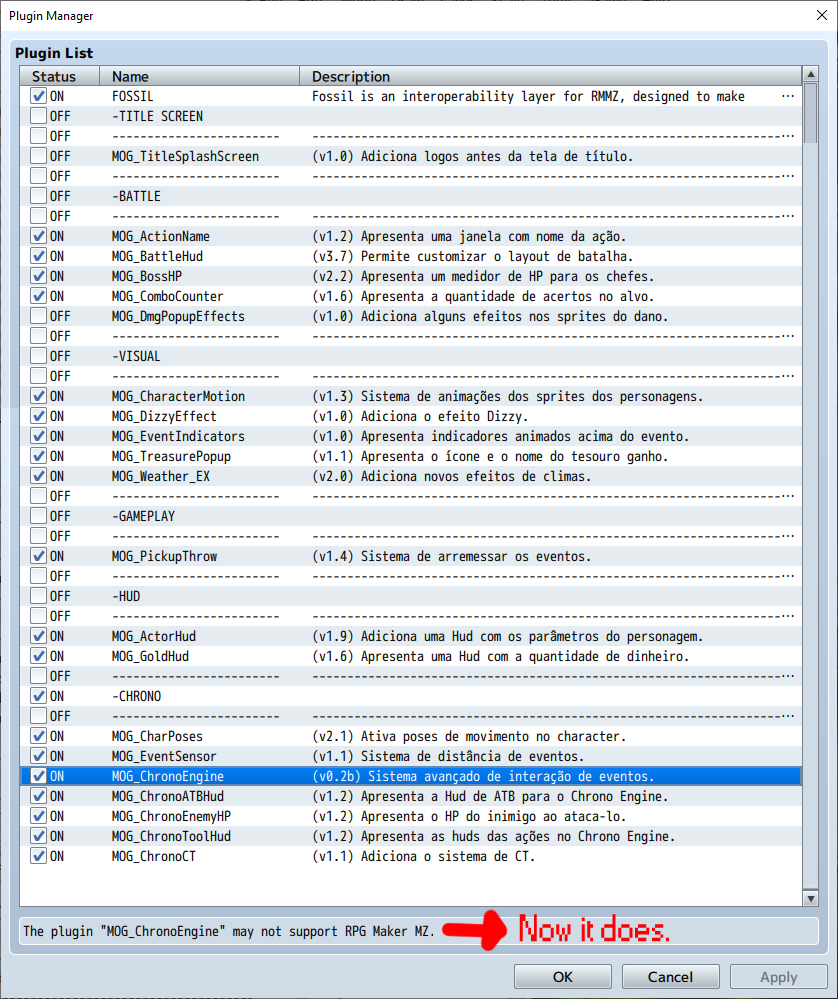
Task: Select the -GAMEPLAY section row name
Action: [143, 516]
